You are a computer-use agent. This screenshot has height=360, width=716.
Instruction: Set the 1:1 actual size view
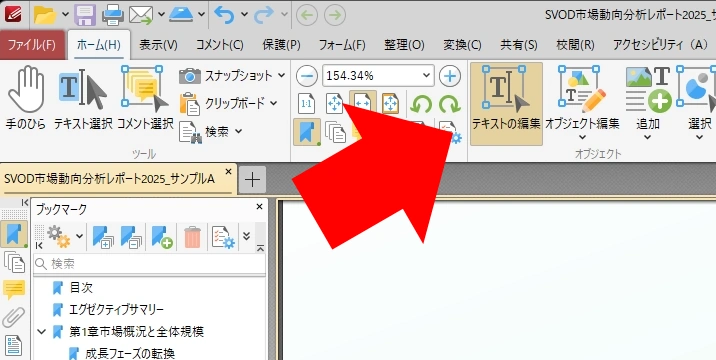[x=306, y=104]
